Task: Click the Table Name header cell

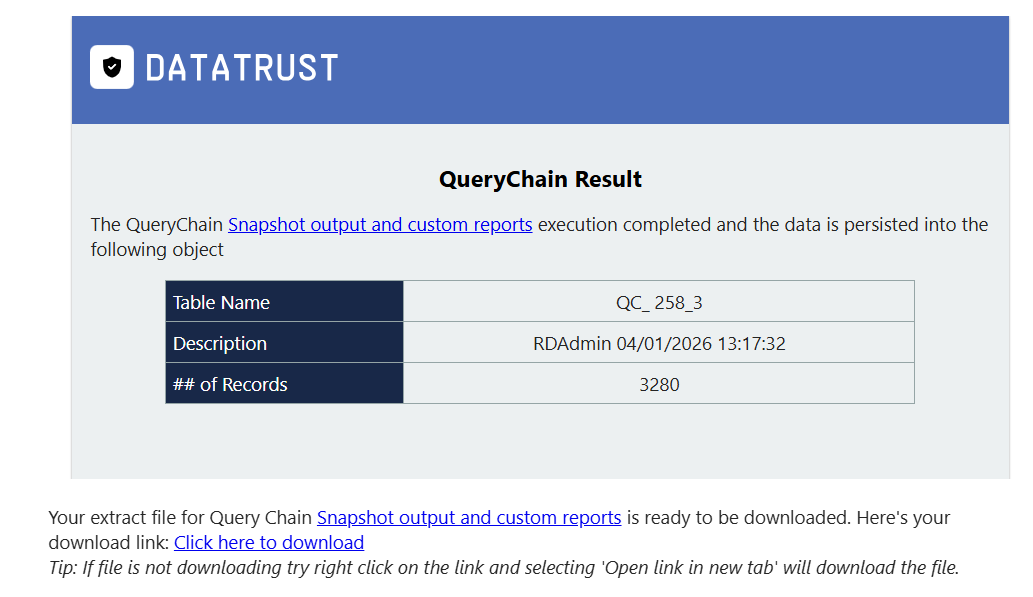Action: pos(285,302)
